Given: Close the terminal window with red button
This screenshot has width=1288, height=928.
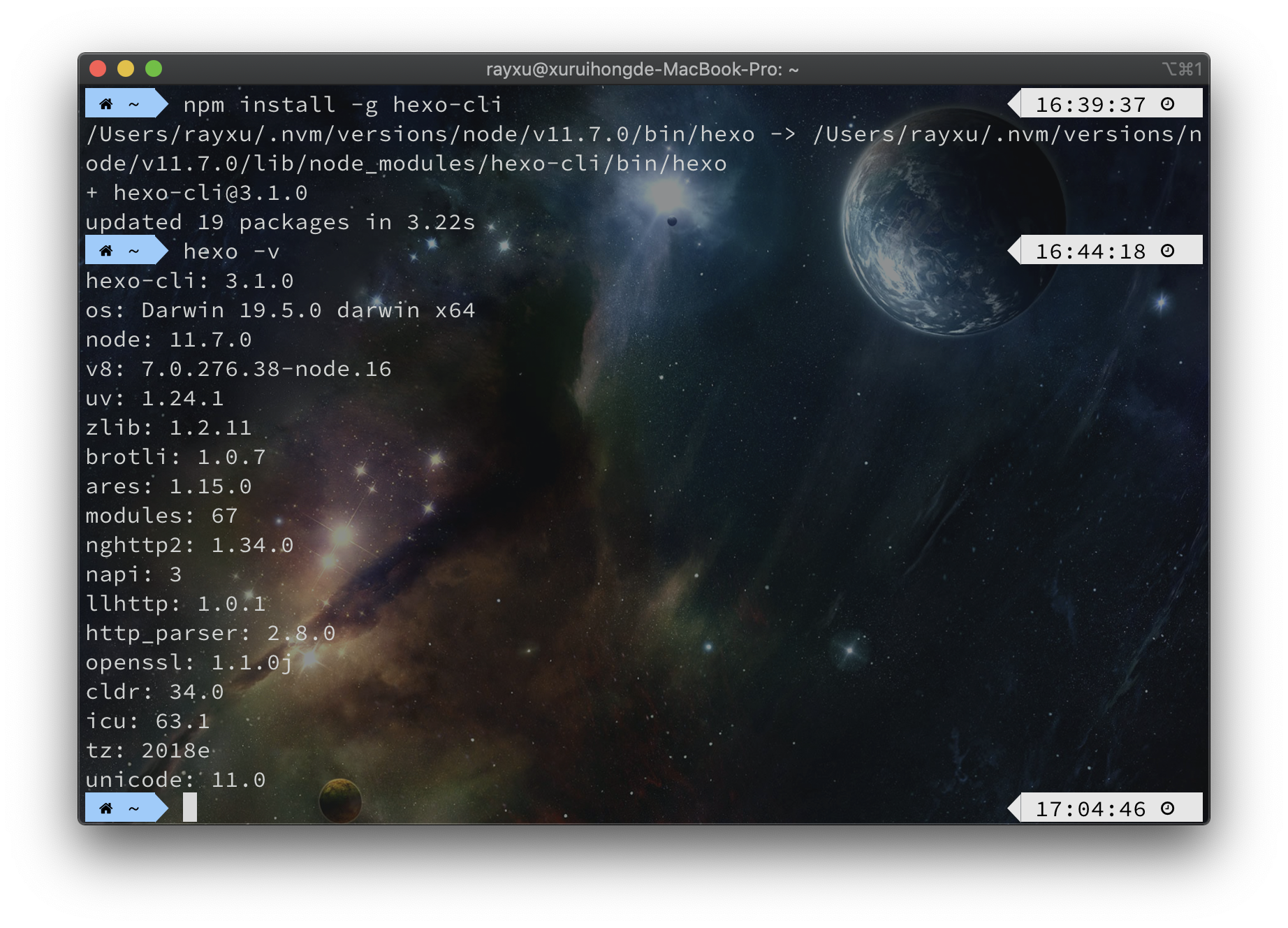Looking at the screenshot, I should tap(98, 68).
